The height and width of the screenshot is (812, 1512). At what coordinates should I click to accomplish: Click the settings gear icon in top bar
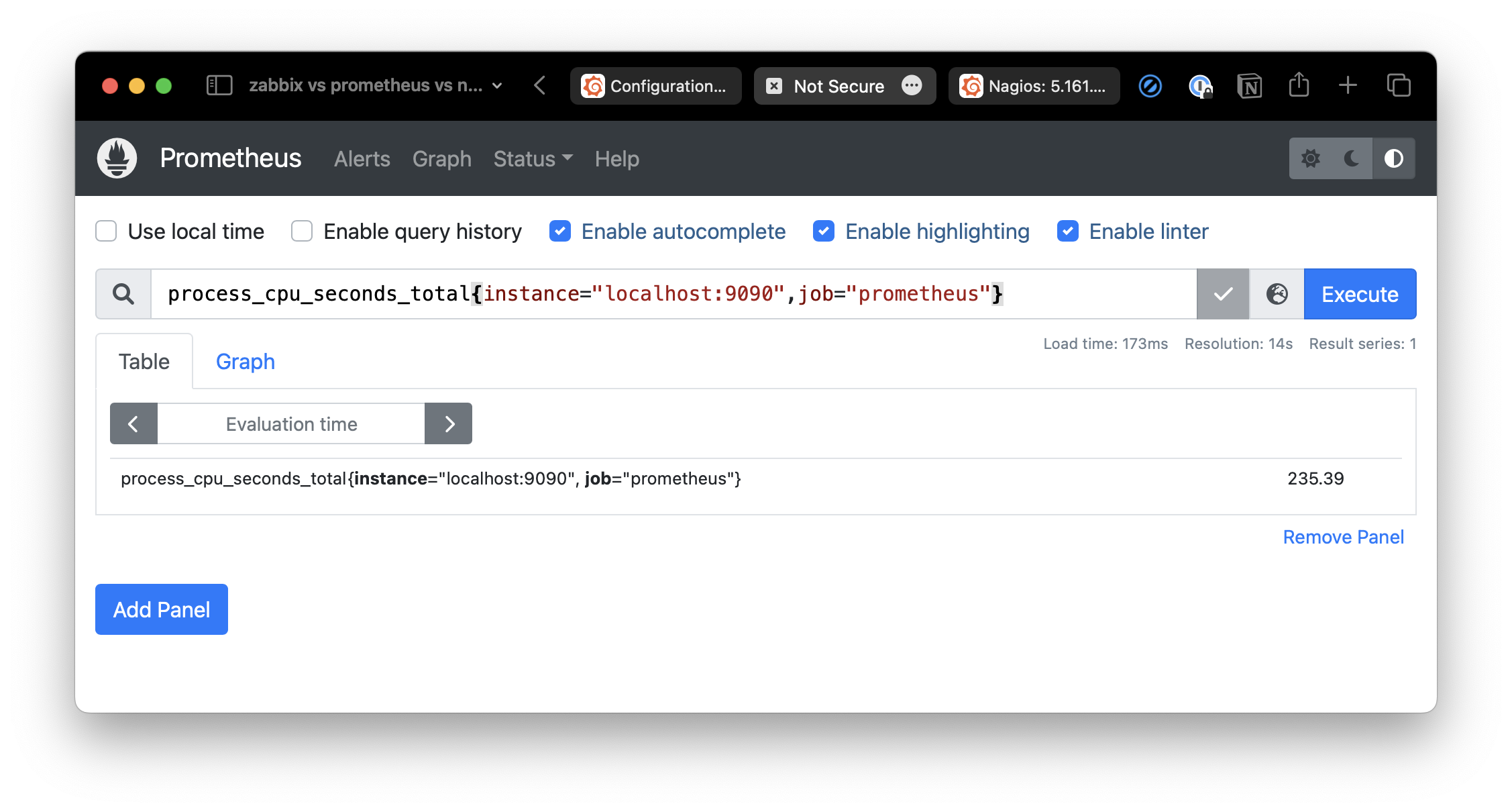(x=1310, y=158)
